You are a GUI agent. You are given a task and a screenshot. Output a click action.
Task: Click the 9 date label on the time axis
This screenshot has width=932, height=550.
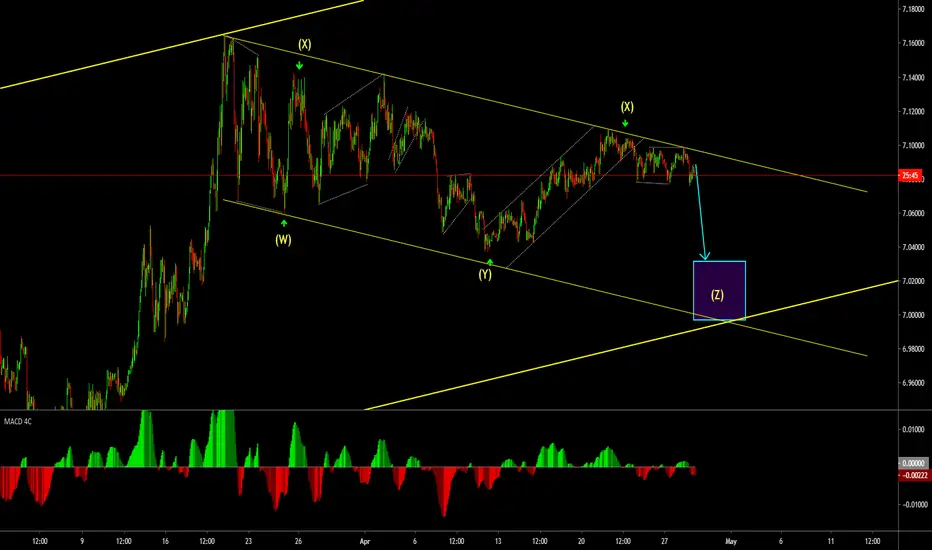tap(82, 542)
